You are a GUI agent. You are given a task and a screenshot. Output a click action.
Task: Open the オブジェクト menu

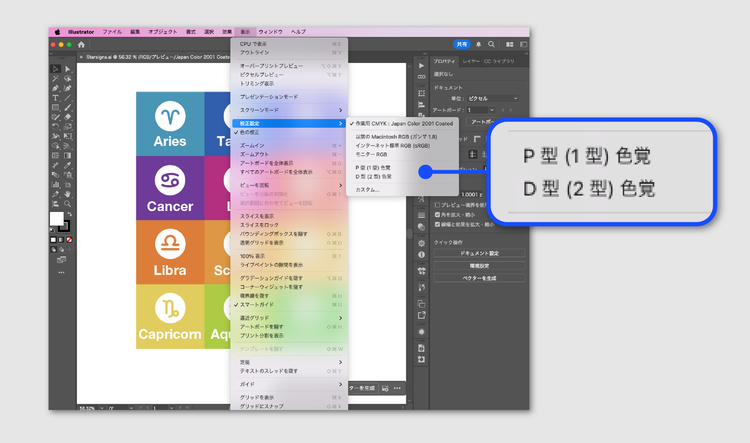tap(163, 32)
